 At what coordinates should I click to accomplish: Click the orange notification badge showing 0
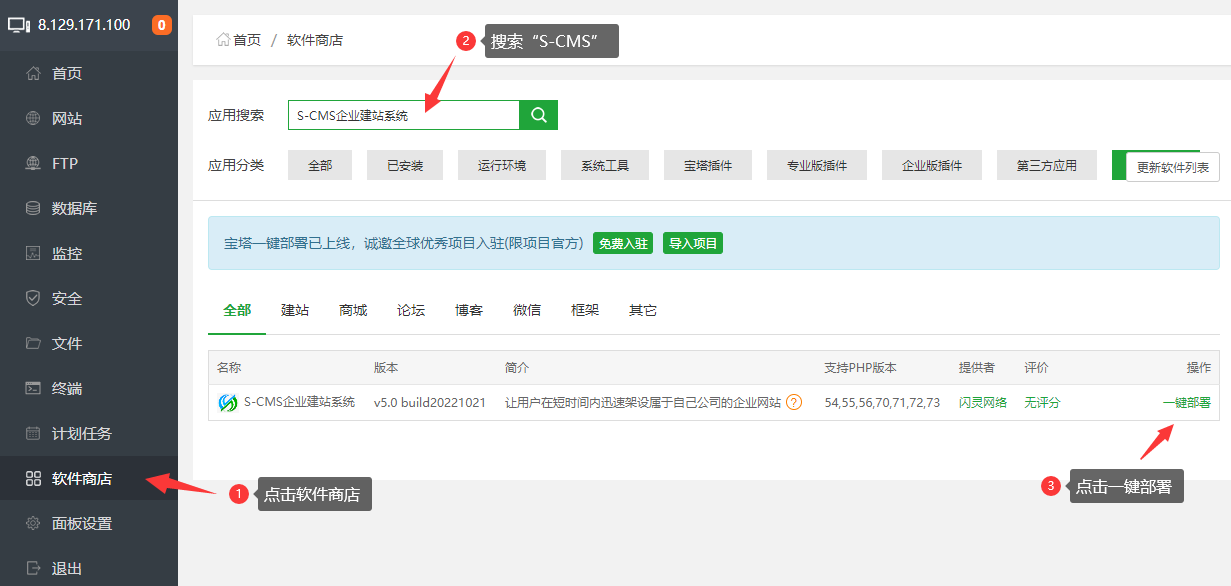(x=162, y=25)
